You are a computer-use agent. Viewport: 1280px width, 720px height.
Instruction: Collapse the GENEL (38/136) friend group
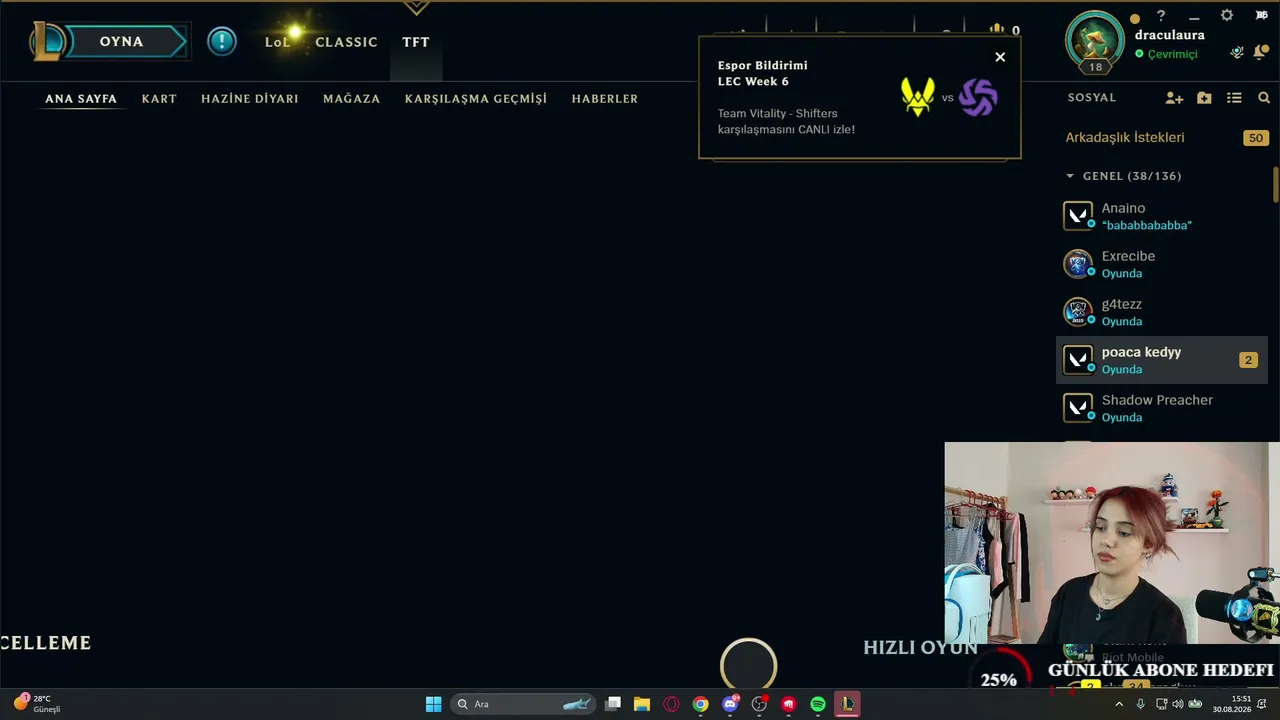pyautogui.click(x=1123, y=176)
